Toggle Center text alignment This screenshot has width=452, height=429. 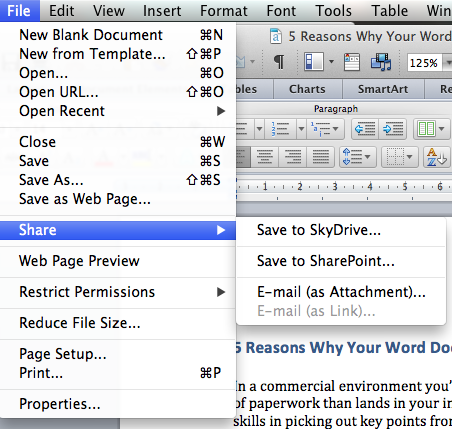[264, 157]
